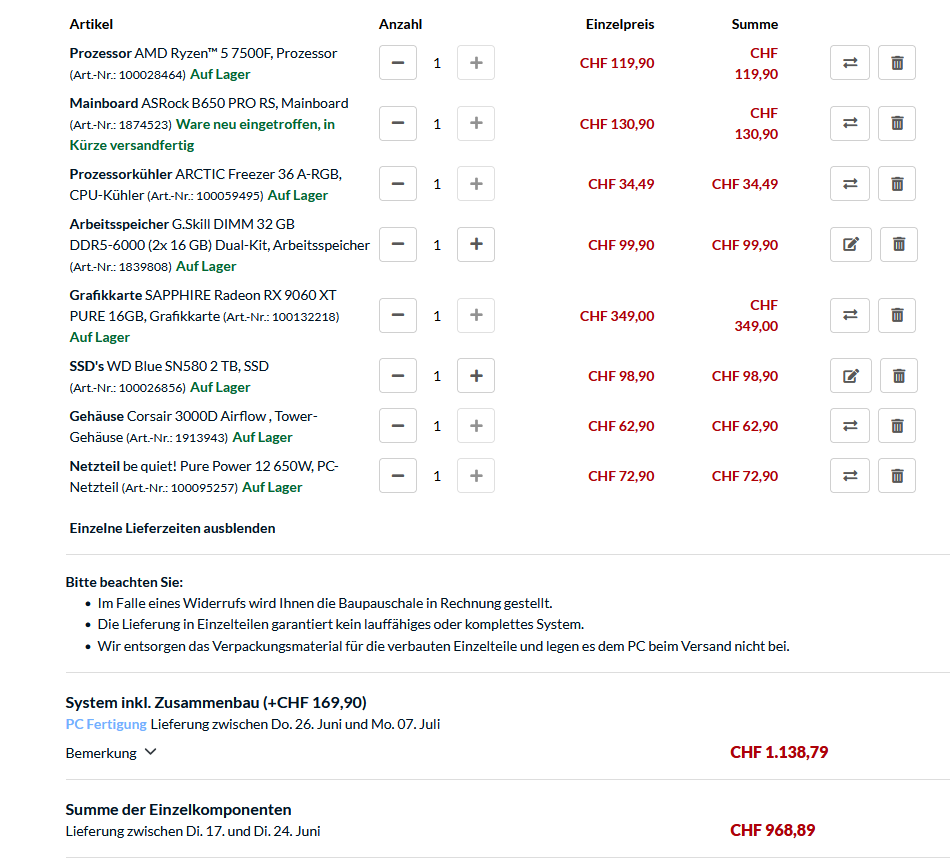Expand the Bemerkung section
This screenshot has height=859, width=950.
[111, 753]
